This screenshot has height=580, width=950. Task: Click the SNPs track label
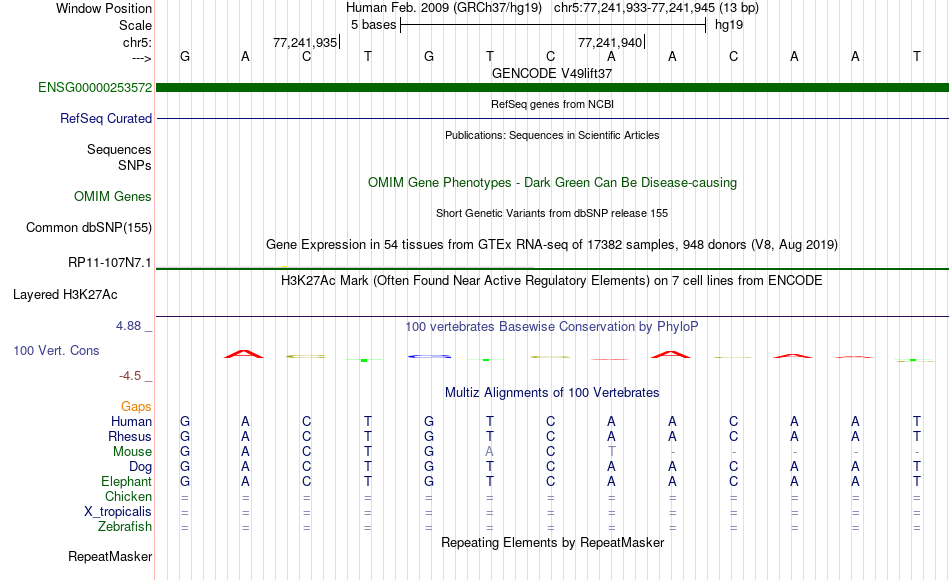(135, 165)
